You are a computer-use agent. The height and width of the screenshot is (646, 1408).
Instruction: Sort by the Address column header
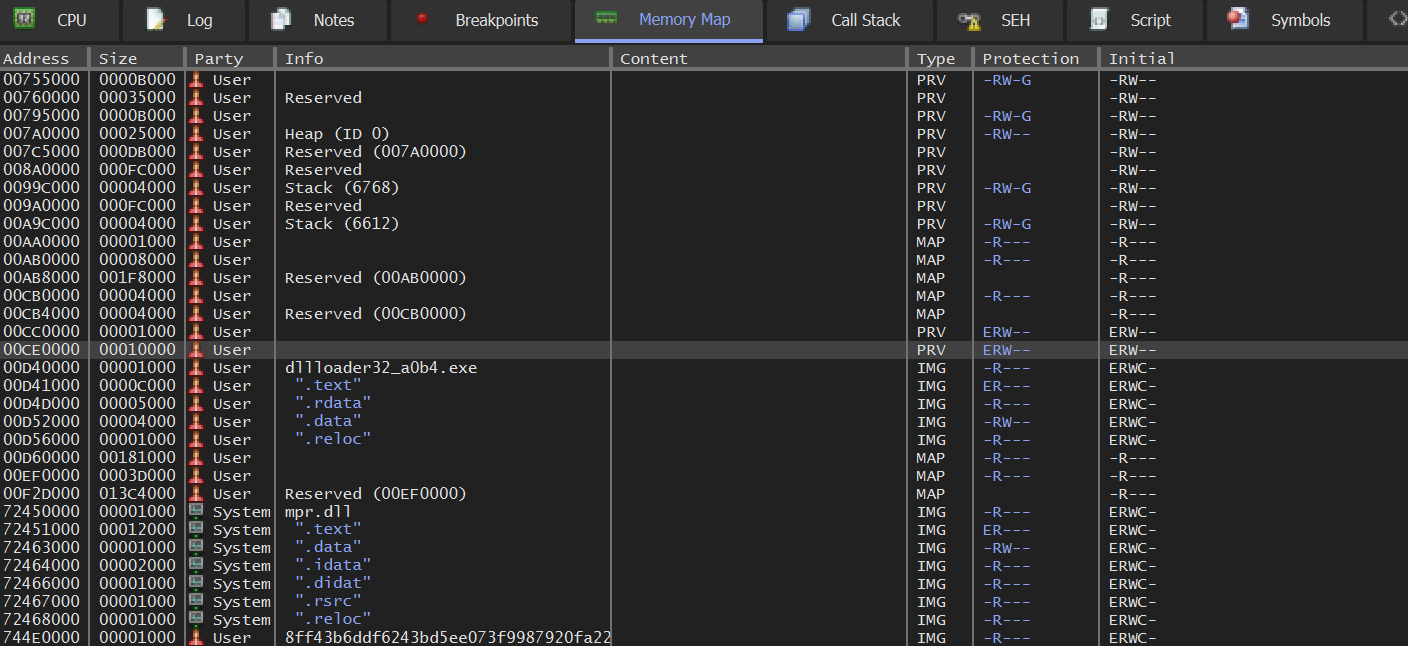(37, 58)
